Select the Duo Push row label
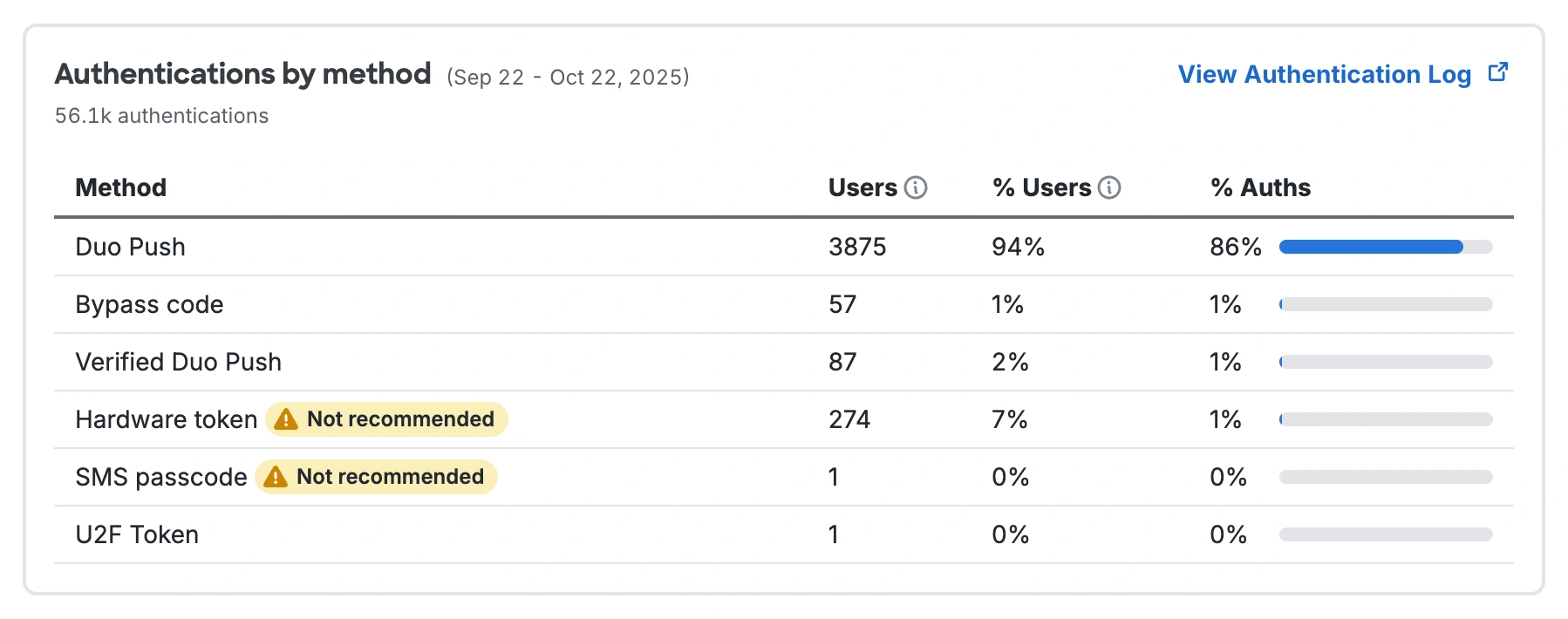This screenshot has height=619, width=1568. click(x=130, y=247)
